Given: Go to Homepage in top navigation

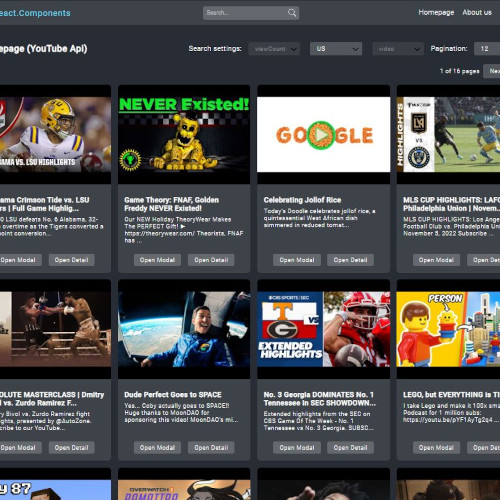Looking at the screenshot, I should (x=436, y=13).
